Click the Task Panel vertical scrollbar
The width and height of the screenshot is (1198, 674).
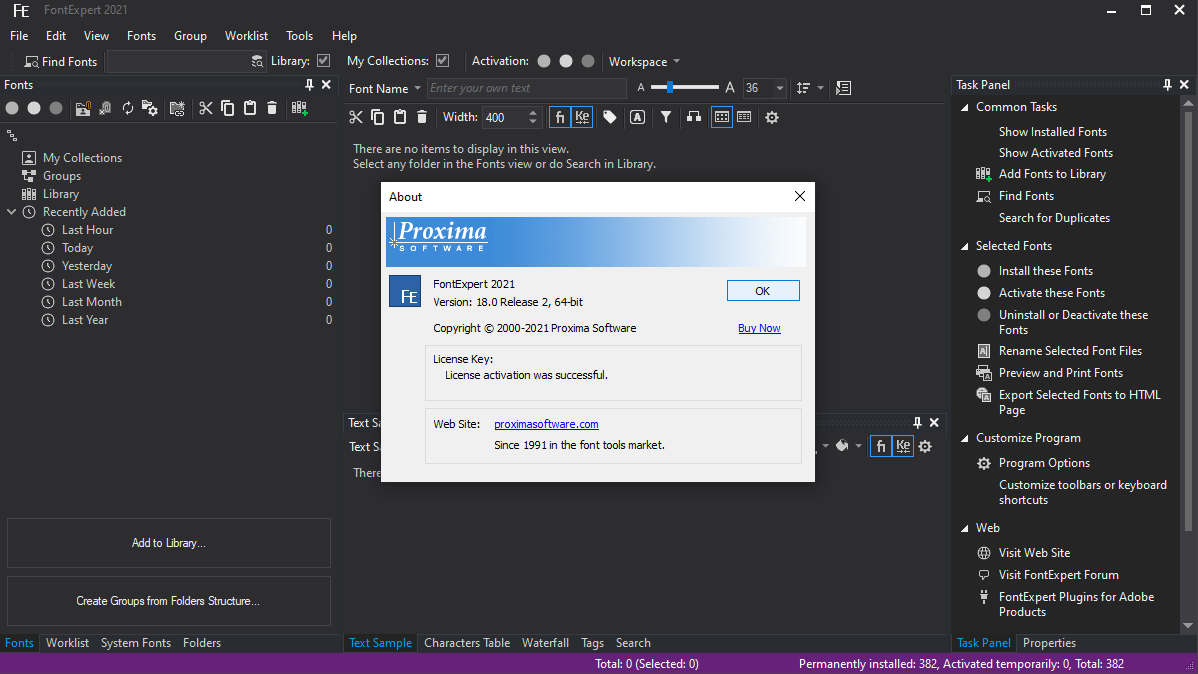pos(1187,321)
